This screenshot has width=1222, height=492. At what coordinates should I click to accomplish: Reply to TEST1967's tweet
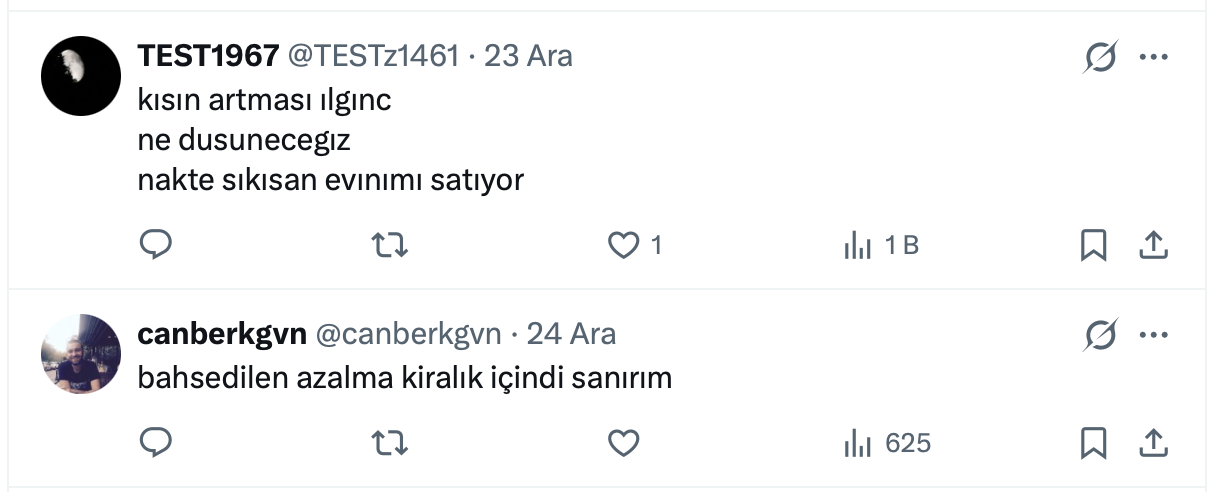155,245
